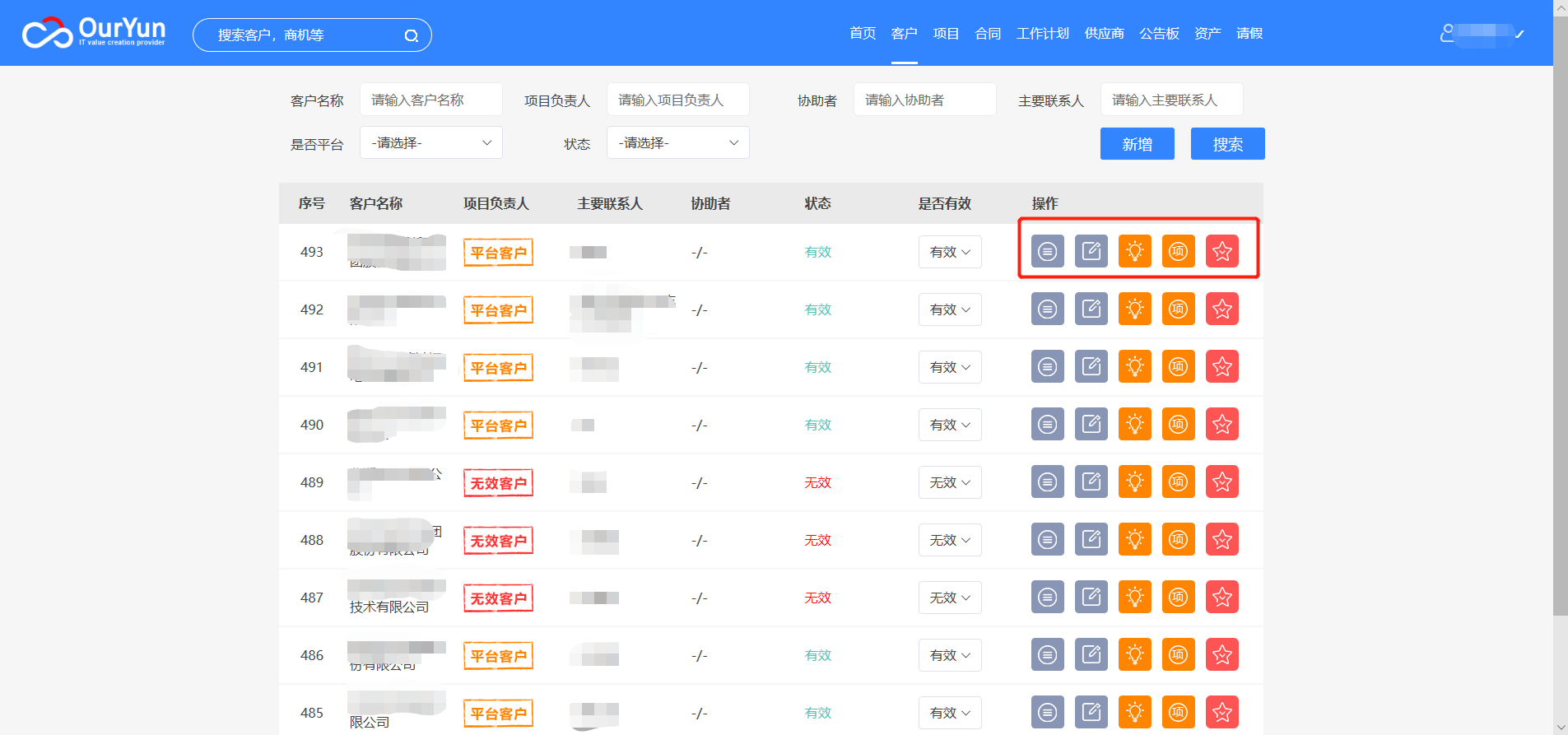Click the project 项 icon in row 488
Image resolution: width=1568 pixels, height=735 pixels.
click(x=1179, y=540)
